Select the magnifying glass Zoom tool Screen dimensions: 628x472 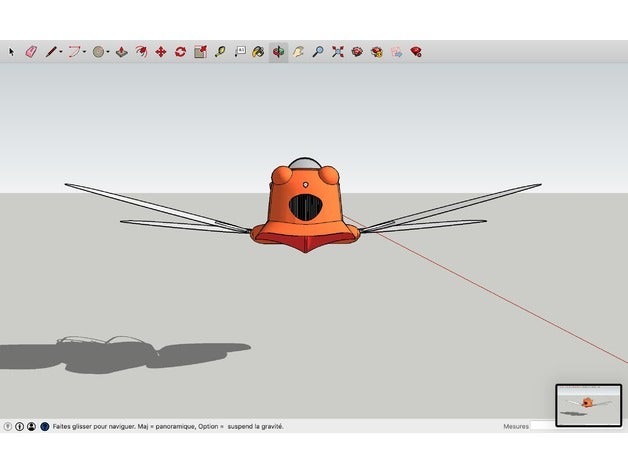point(317,51)
